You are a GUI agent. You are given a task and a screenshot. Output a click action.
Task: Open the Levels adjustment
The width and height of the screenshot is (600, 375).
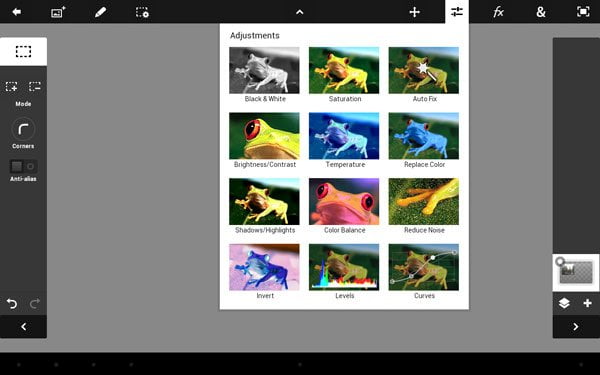(344, 272)
